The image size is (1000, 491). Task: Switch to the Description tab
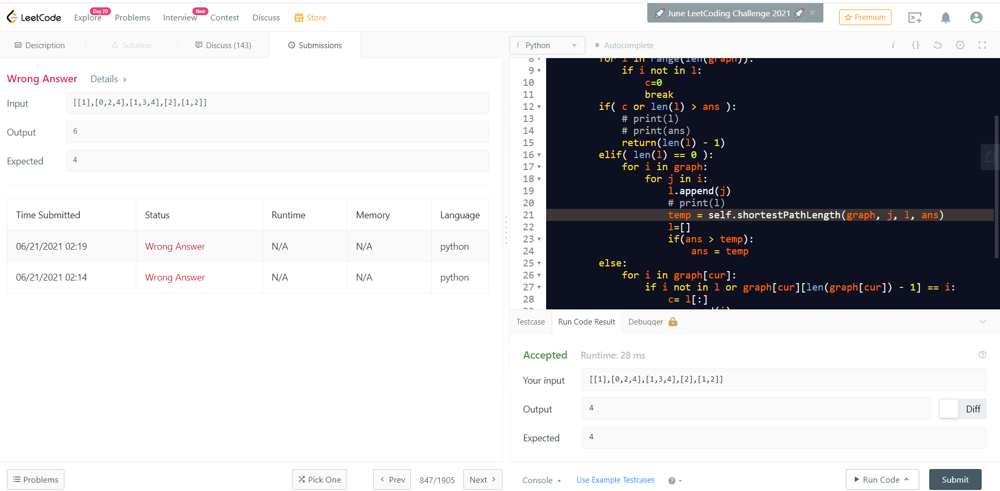pos(40,45)
